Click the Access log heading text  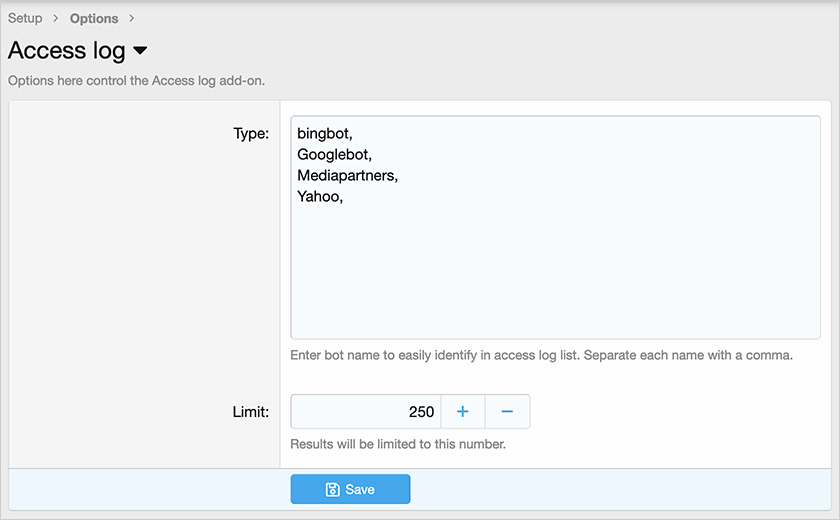[x=66, y=51]
